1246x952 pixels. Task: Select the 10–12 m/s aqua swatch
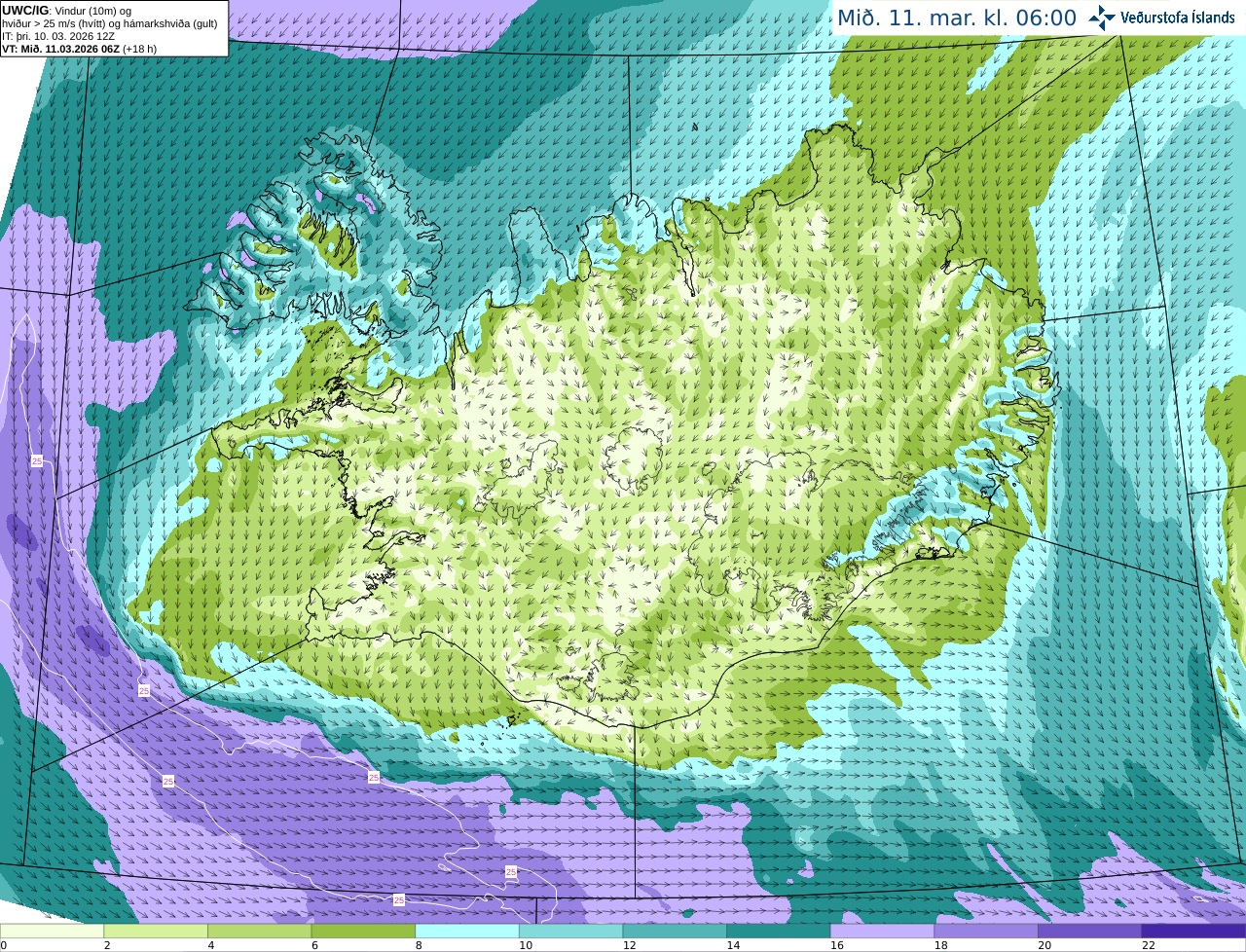571,932
